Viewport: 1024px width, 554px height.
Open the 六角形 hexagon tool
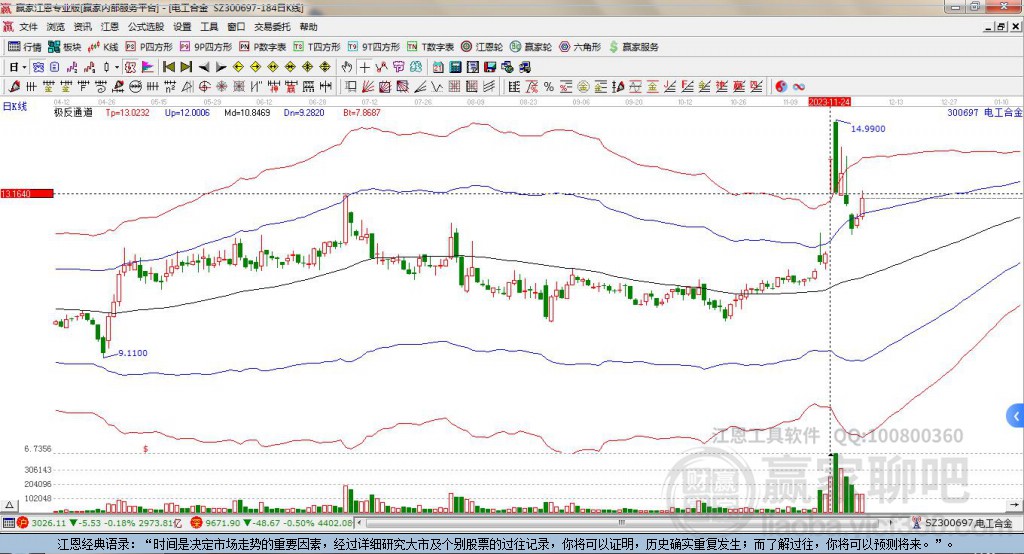pos(580,47)
